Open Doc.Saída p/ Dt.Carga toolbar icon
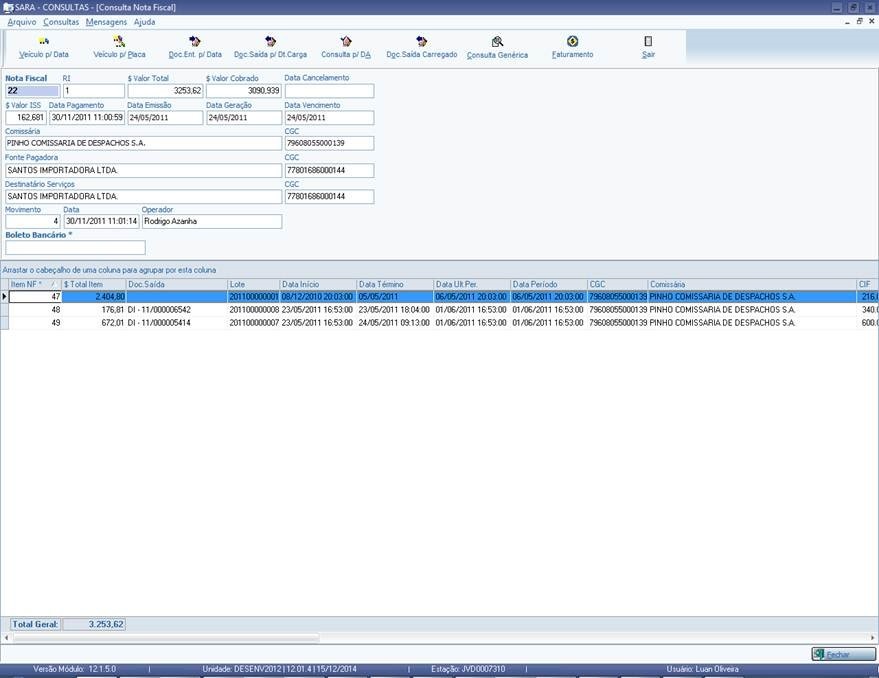The width and height of the screenshot is (879, 678). point(270,41)
